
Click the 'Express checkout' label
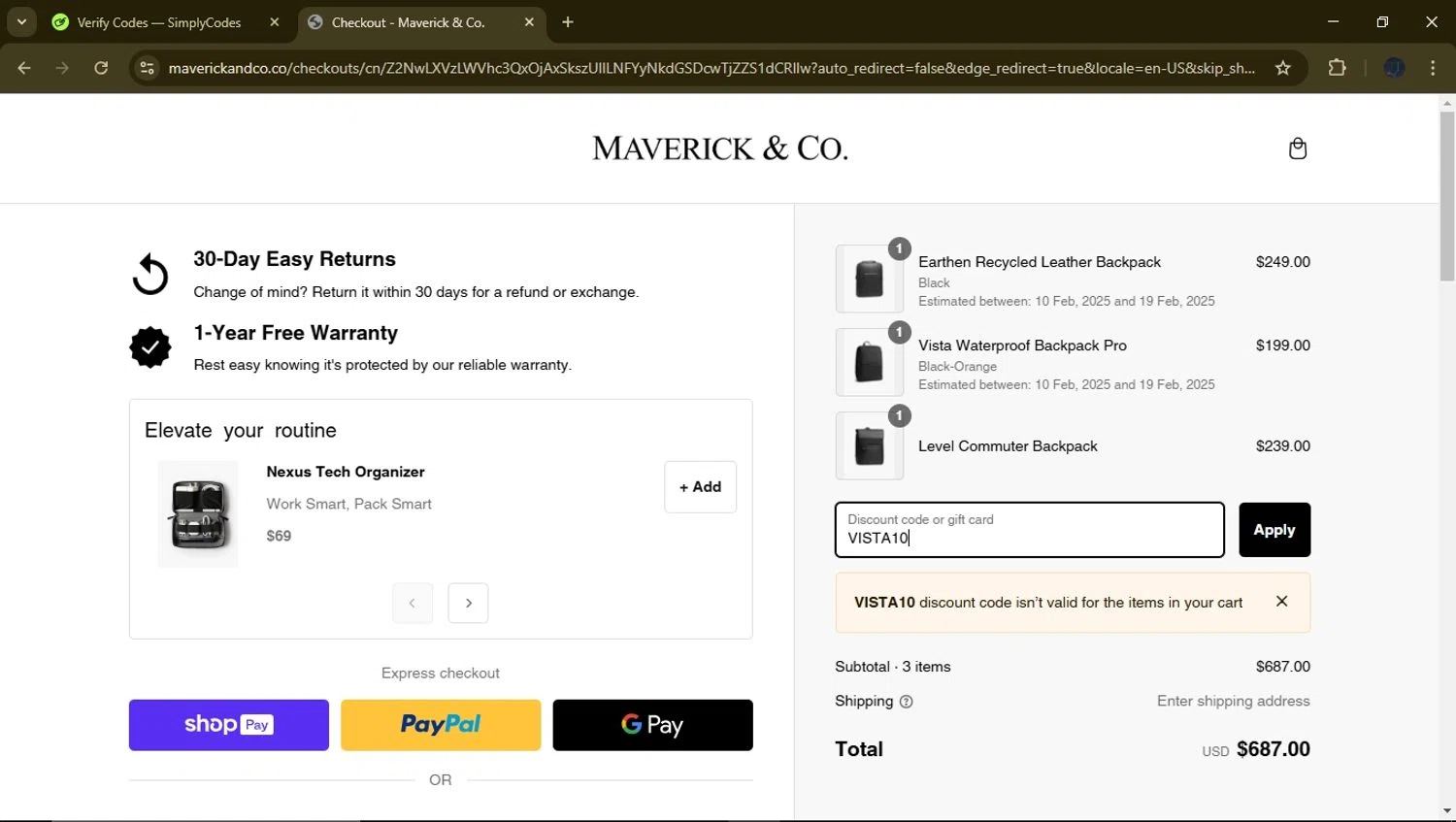point(441,674)
